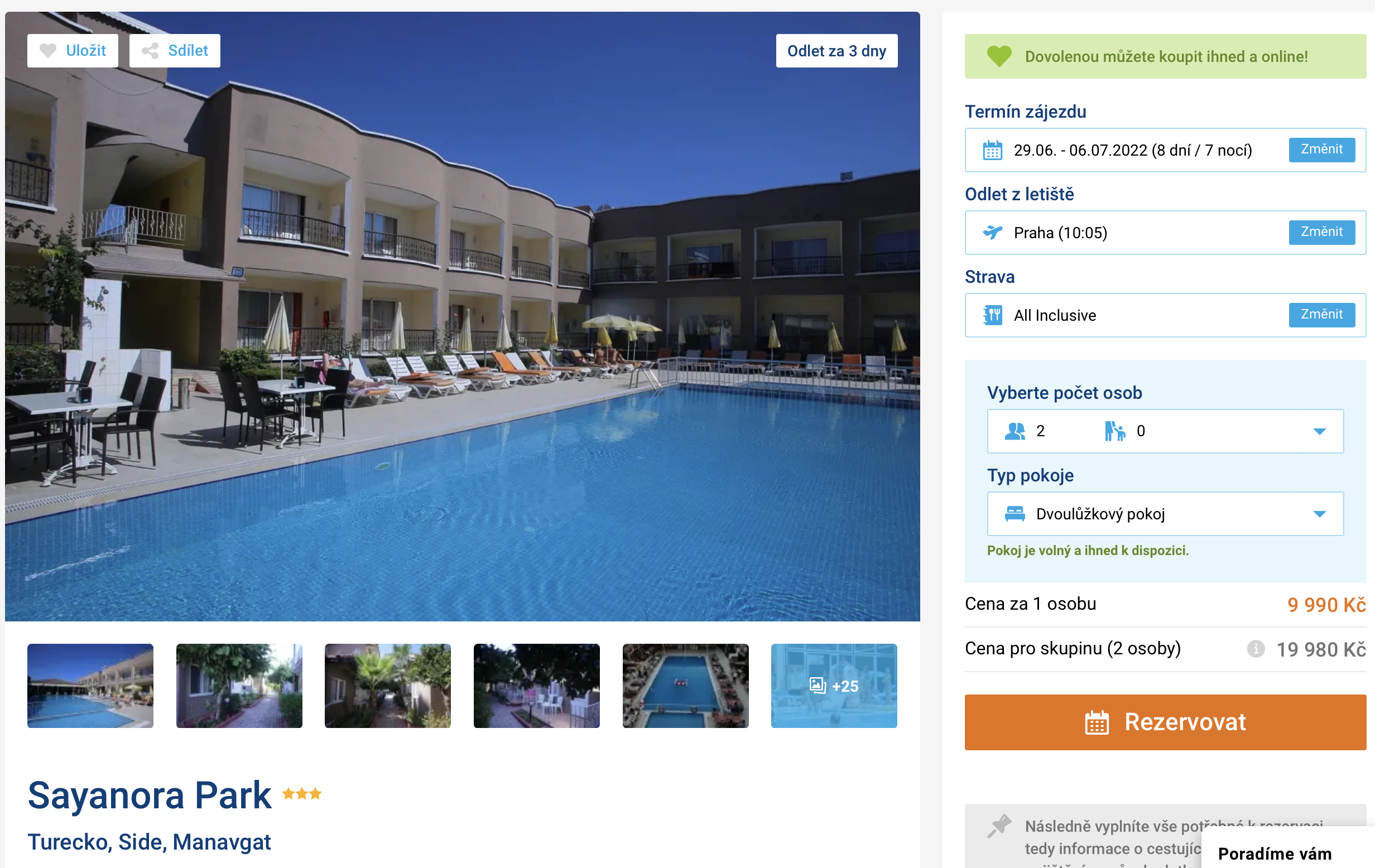1375x868 pixels.
Task: Click the Turecko, Side, Manavgat location link
Action: (149, 842)
